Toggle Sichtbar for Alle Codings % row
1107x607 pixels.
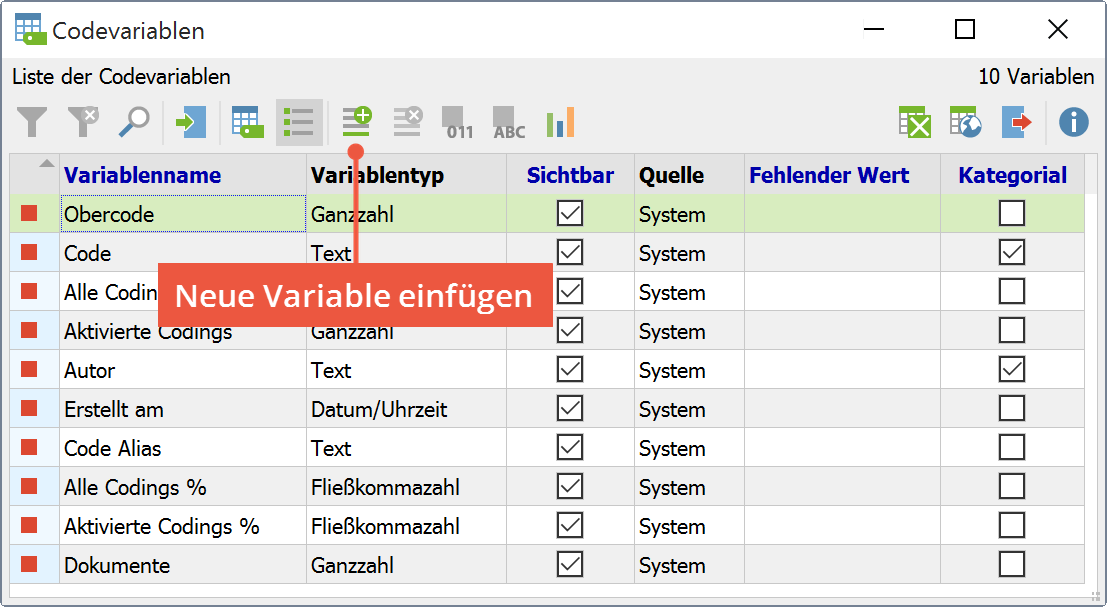(570, 486)
